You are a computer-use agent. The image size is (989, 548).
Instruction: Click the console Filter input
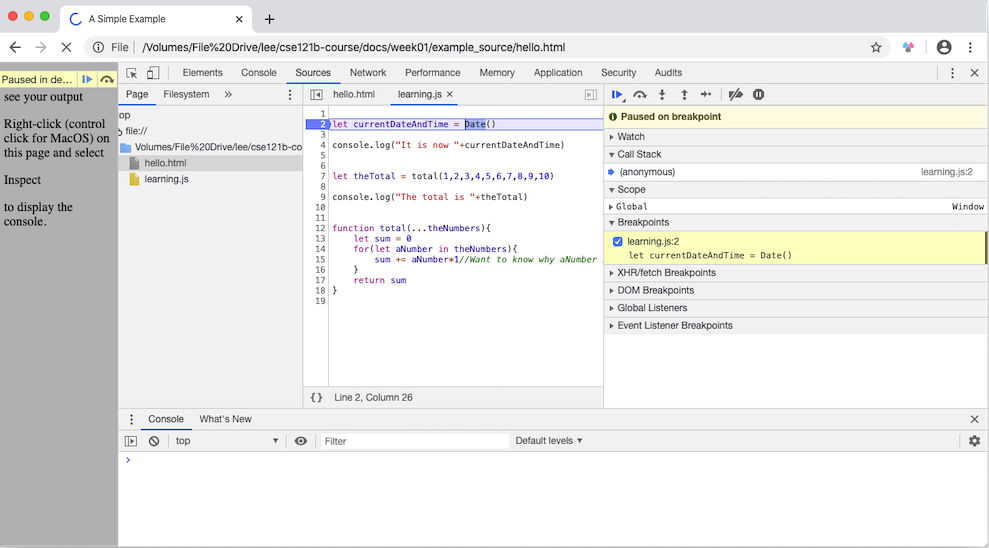[414, 441]
